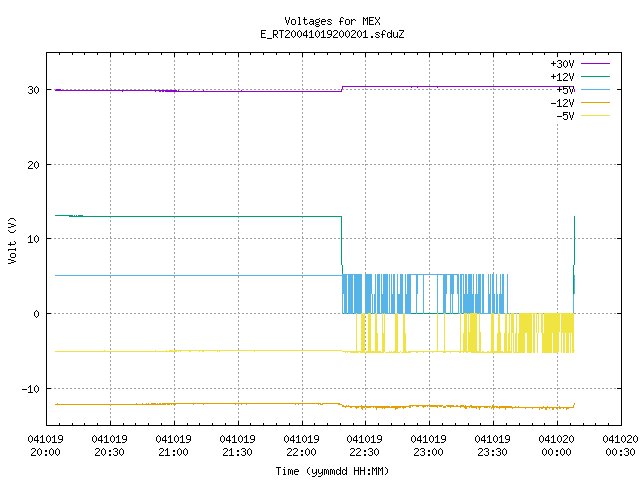Click the x-axis label 041019 22:30
Image resolution: width=640 pixels, height=480 pixels.
[x=364, y=446]
